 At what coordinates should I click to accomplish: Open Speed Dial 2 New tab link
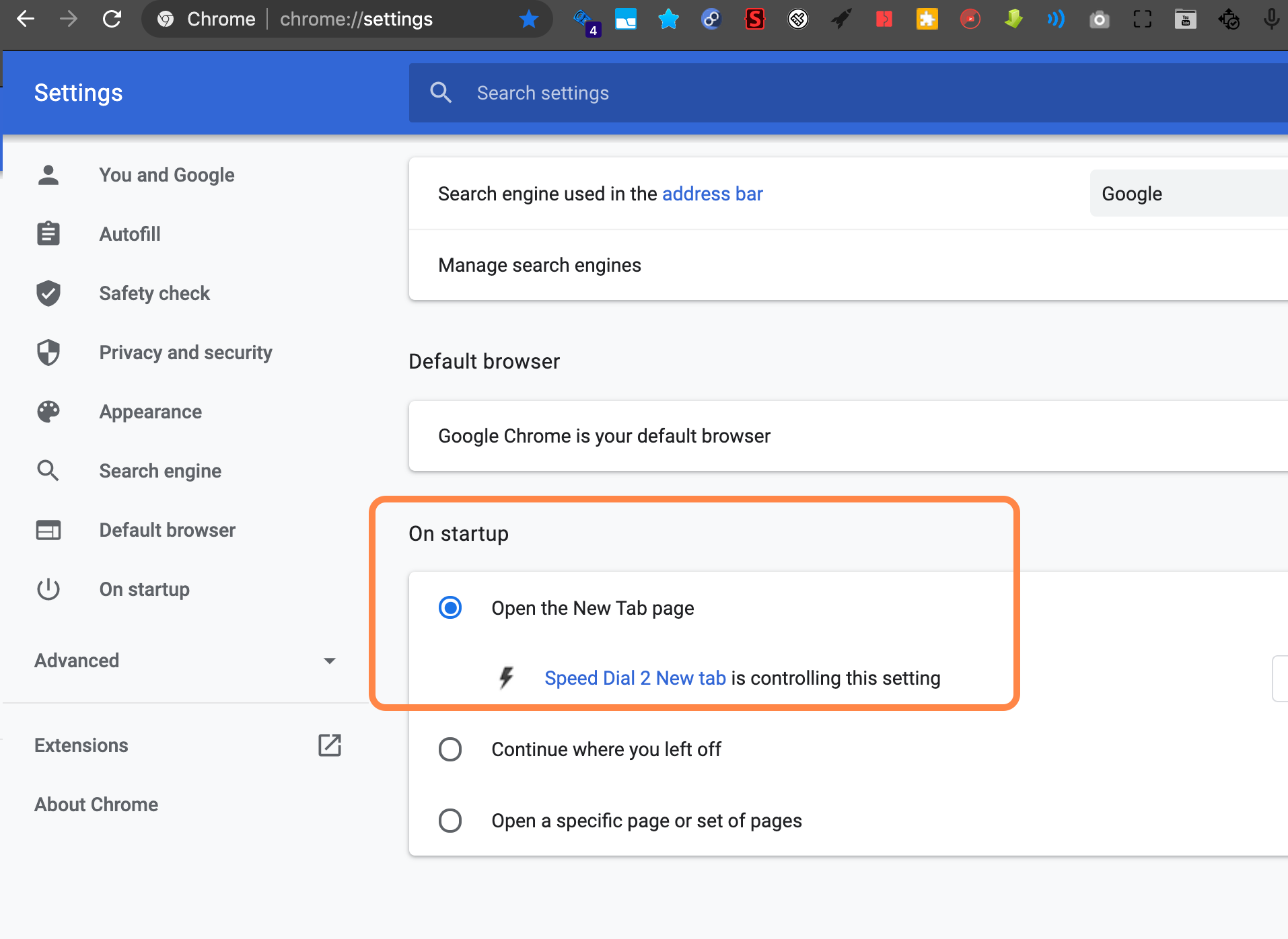[635, 678]
